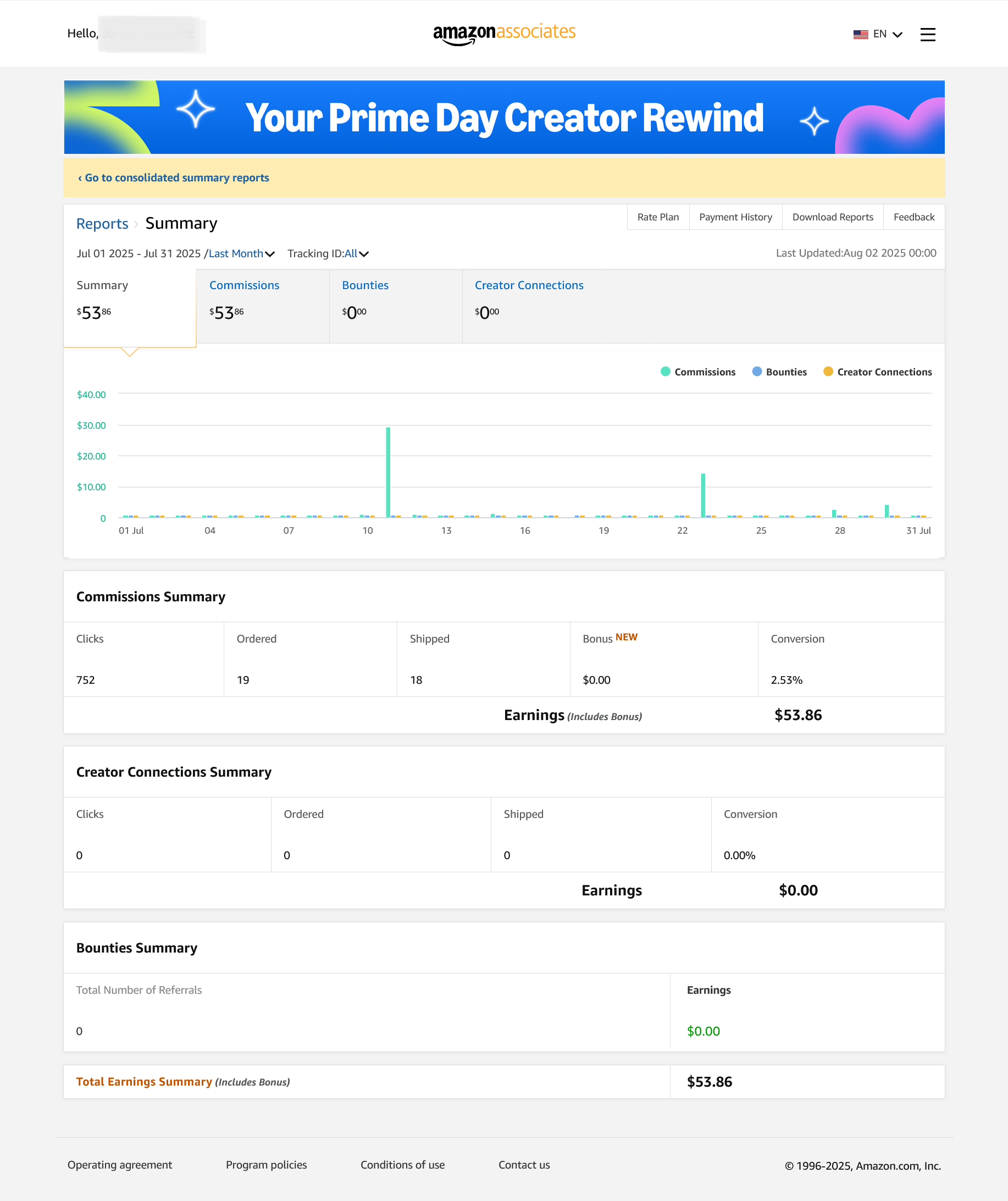This screenshot has width=1008, height=1201.
Task: Click the 18 shipped value in Commissions
Action: (416, 680)
